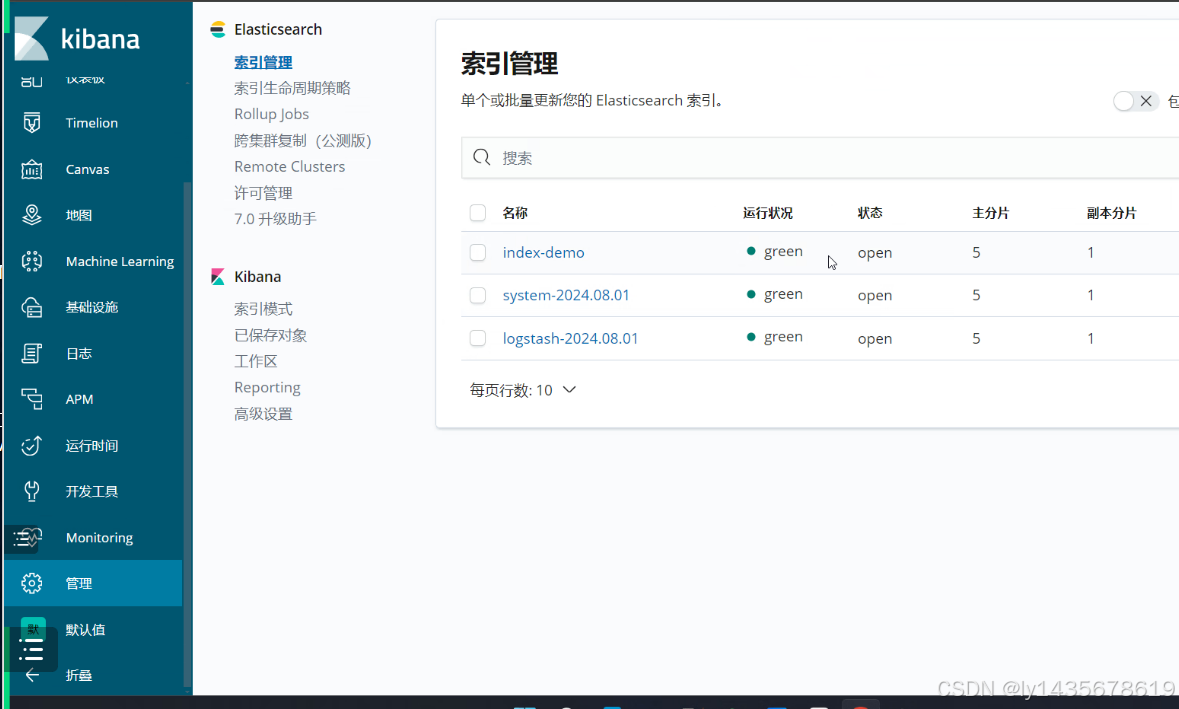The image size is (1179, 709).
Task: Open 跨集群复制 (公测版) menu item
Action: 303,141
